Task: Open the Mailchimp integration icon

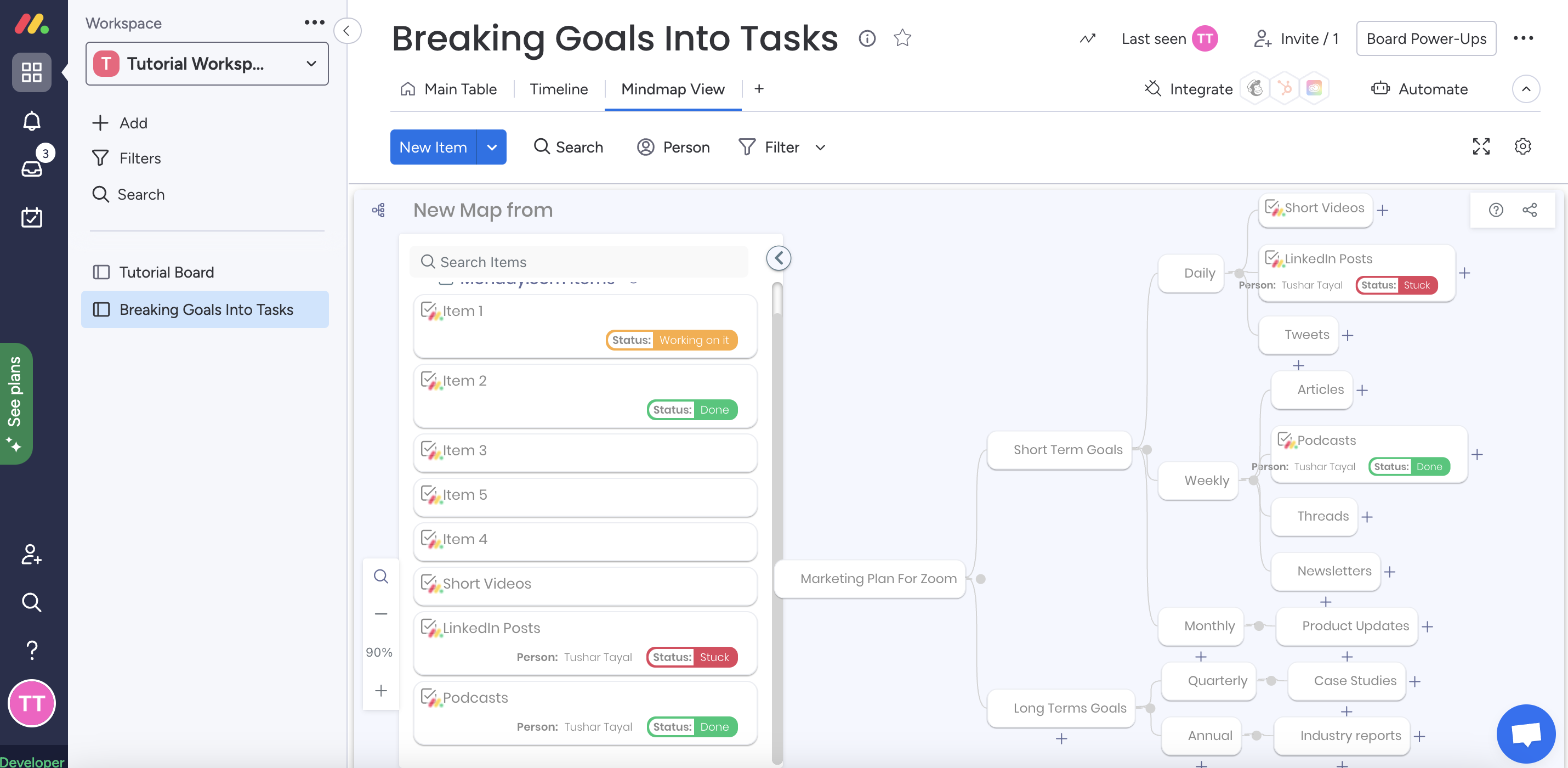Action: (x=1255, y=89)
